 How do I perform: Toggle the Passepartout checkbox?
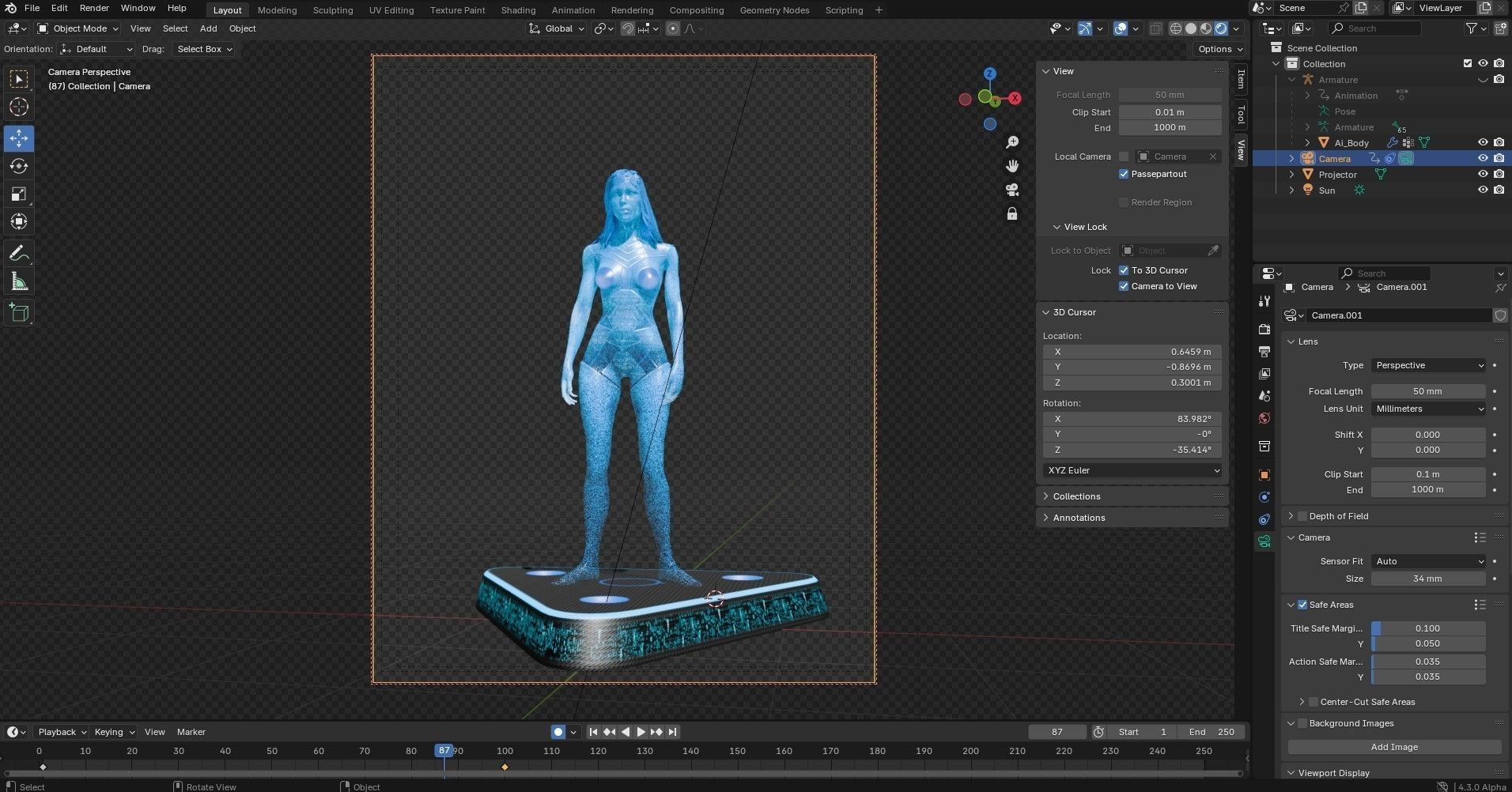coord(1124,174)
